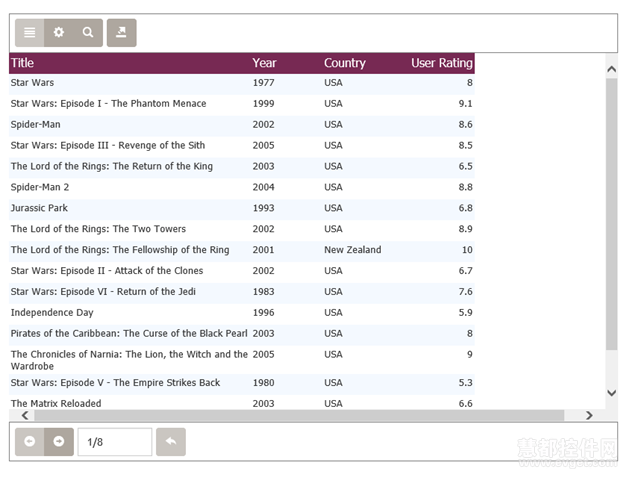Click the rating 9 for Chronicles of Narnia
The height and width of the screenshot is (480, 630).
tap(470, 354)
